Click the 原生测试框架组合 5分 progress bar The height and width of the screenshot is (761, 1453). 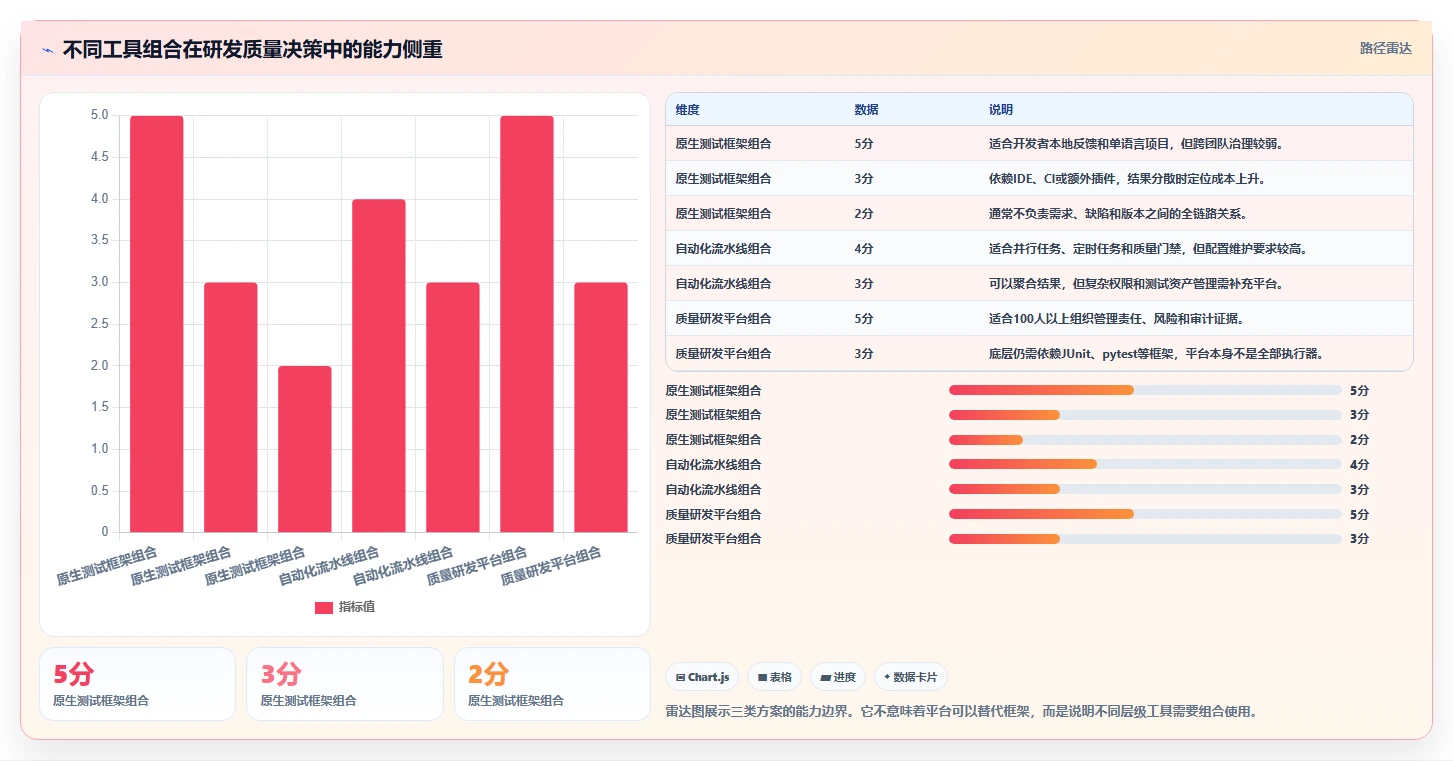click(1145, 390)
